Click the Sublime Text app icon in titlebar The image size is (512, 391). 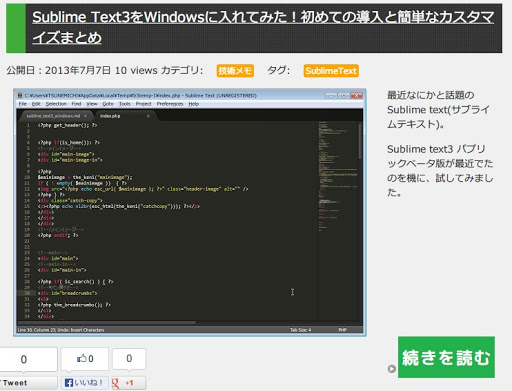tap(20, 95)
